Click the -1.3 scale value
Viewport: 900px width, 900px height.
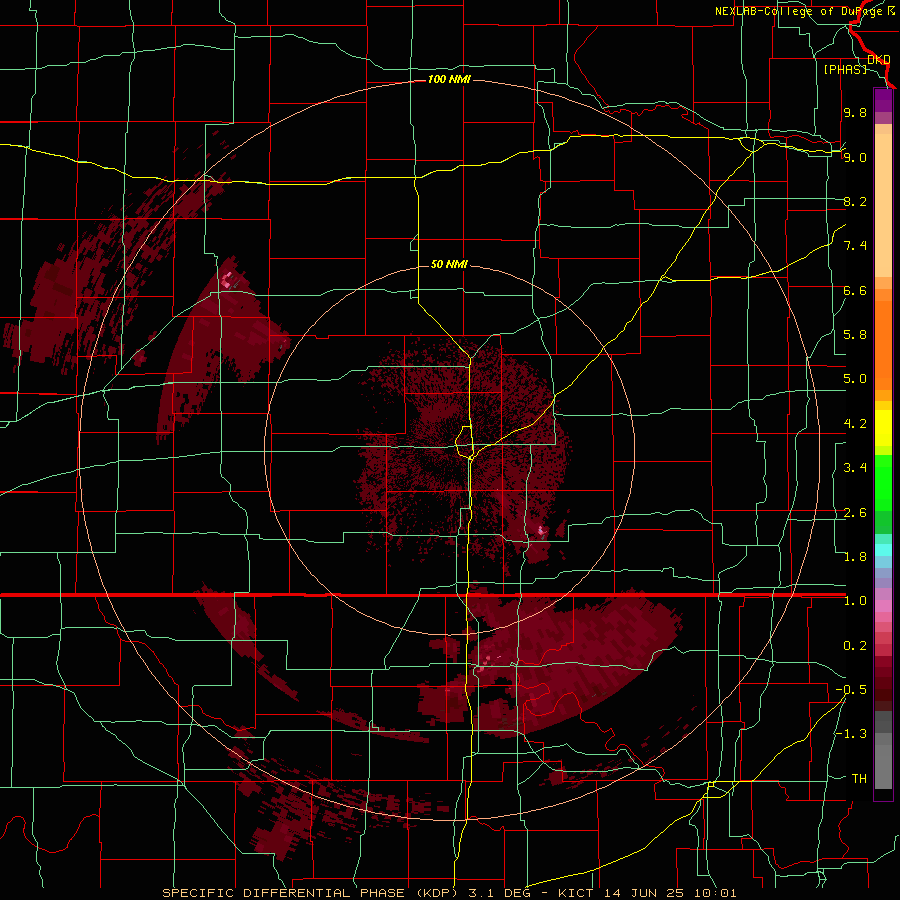(851, 734)
